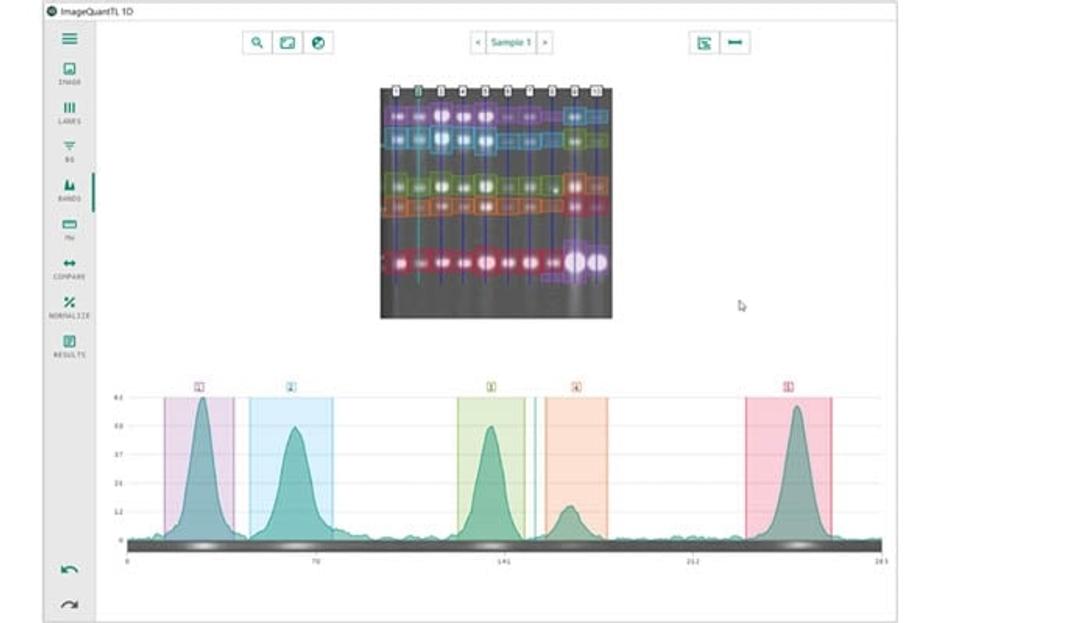Click the band selection icon on the right toolbar
The width and height of the screenshot is (1080, 623).
pyautogui.click(x=704, y=42)
